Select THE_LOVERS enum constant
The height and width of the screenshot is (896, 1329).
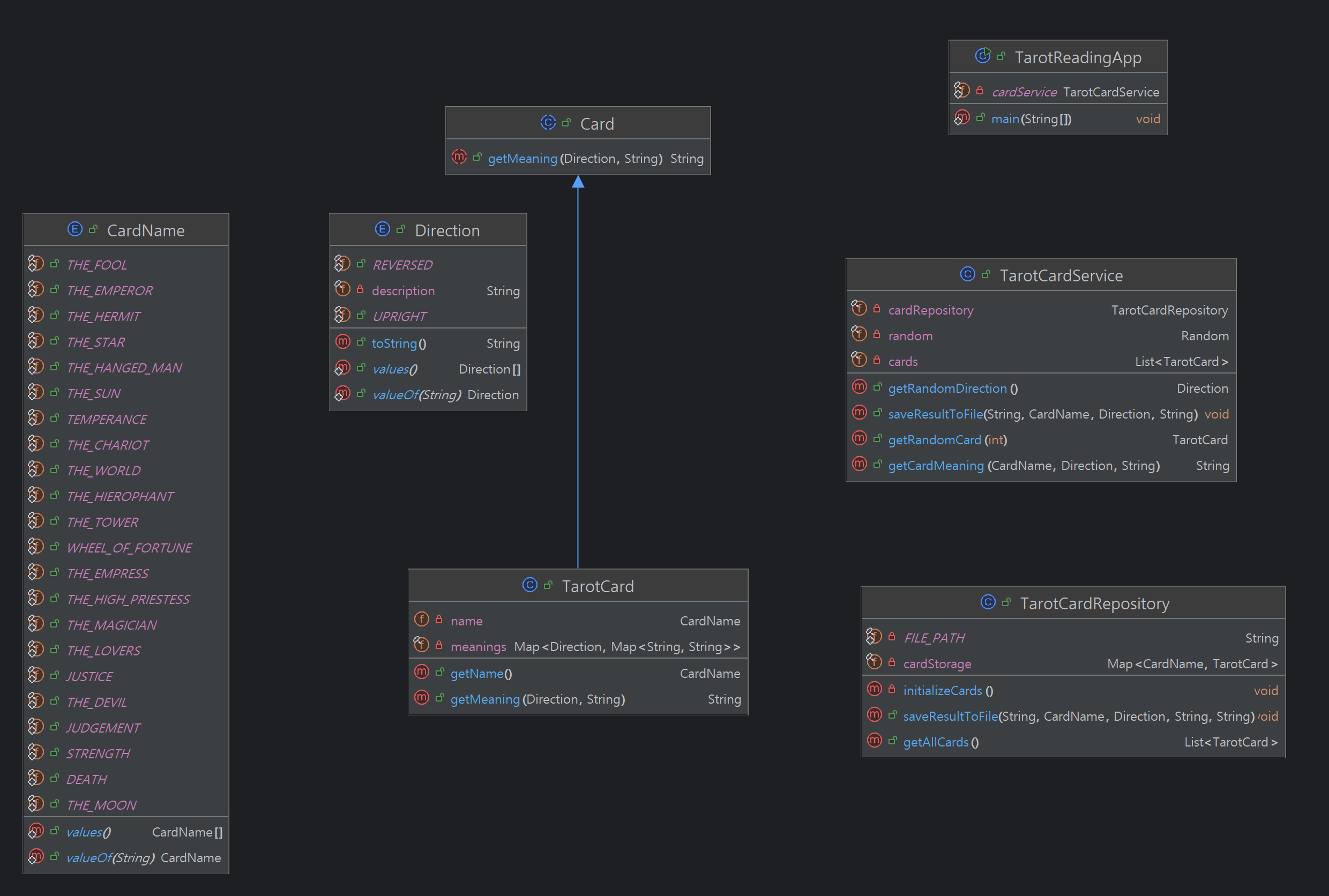(103, 651)
